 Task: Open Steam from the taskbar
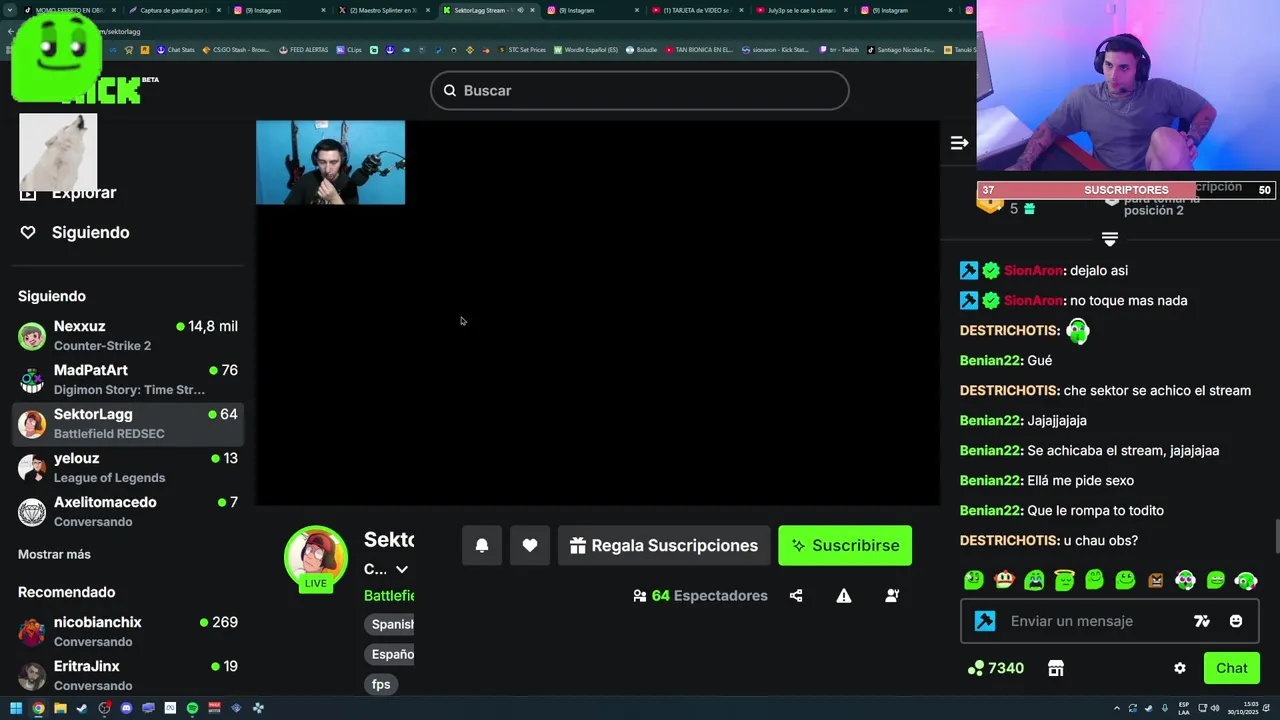(x=82, y=708)
